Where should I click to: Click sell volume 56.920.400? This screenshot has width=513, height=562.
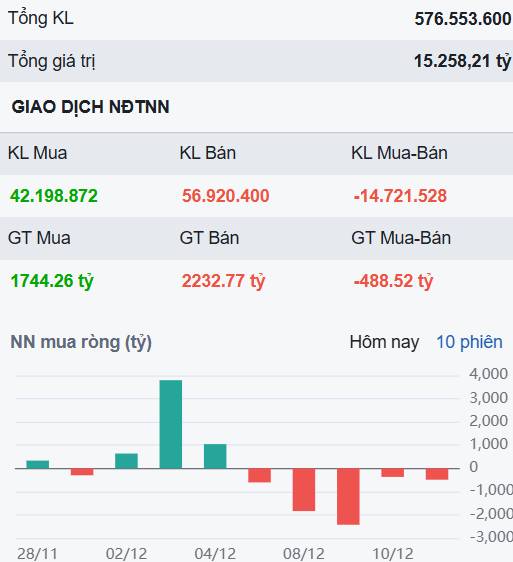pyautogui.click(x=225, y=196)
